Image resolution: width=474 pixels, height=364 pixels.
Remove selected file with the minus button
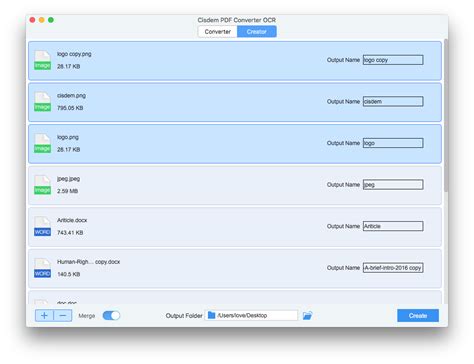pos(63,315)
